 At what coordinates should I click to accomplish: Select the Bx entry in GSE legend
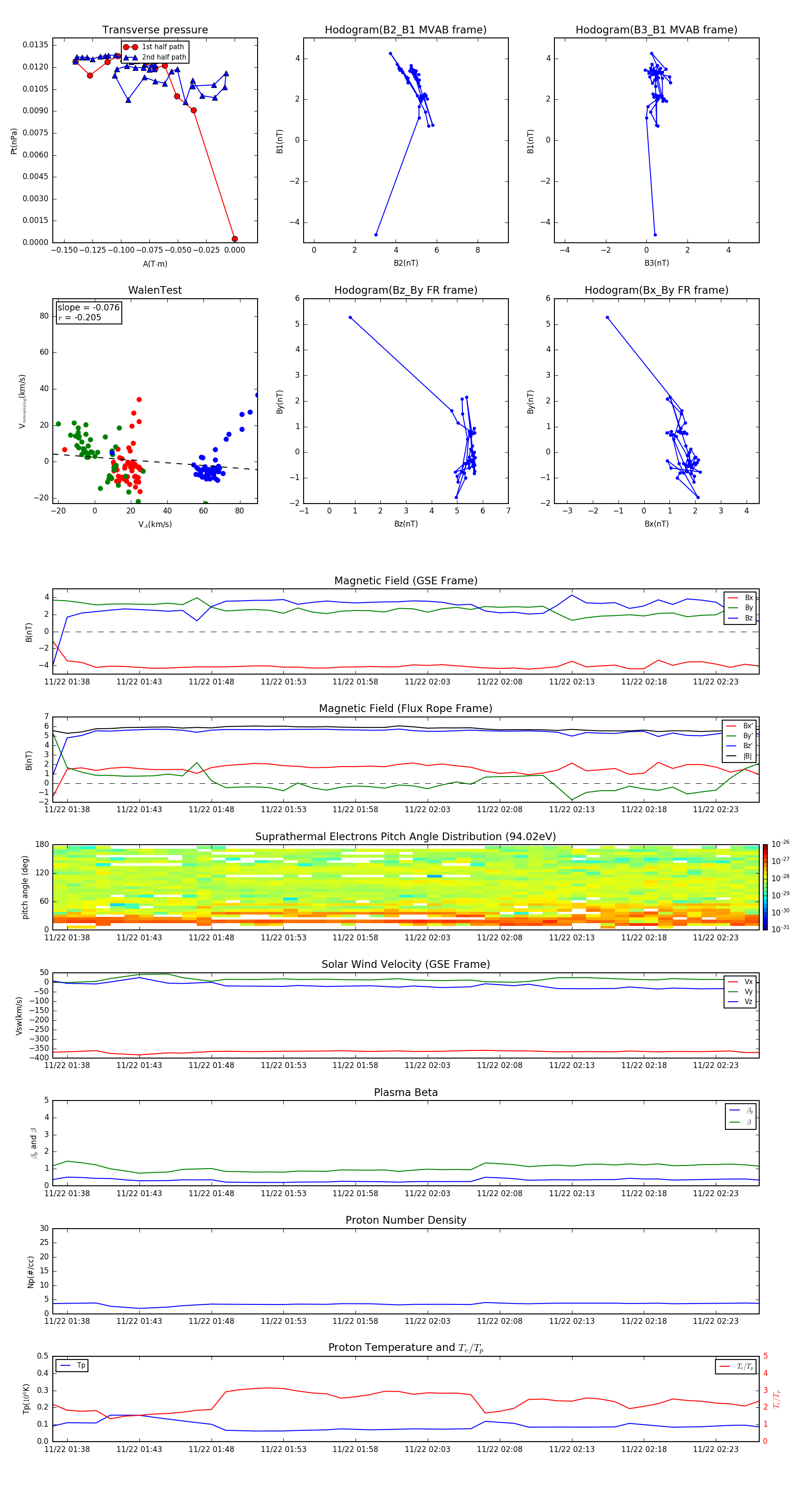pos(740,598)
